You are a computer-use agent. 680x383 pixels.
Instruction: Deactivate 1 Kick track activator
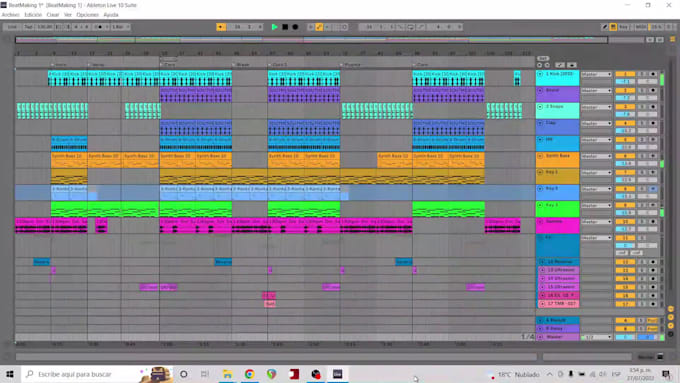click(x=625, y=74)
